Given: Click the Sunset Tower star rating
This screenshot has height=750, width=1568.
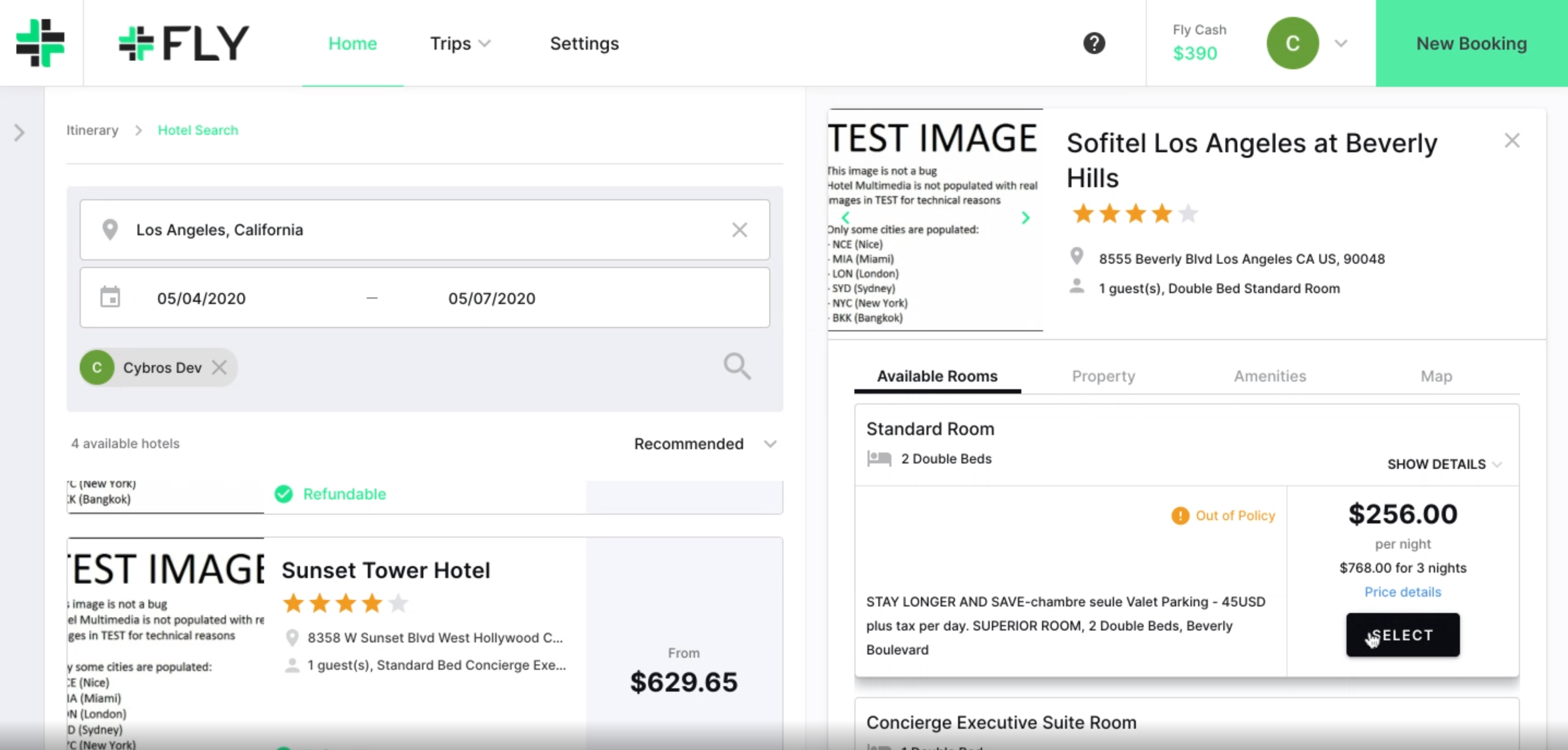Looking at the screenshot, I should (345, 603).
